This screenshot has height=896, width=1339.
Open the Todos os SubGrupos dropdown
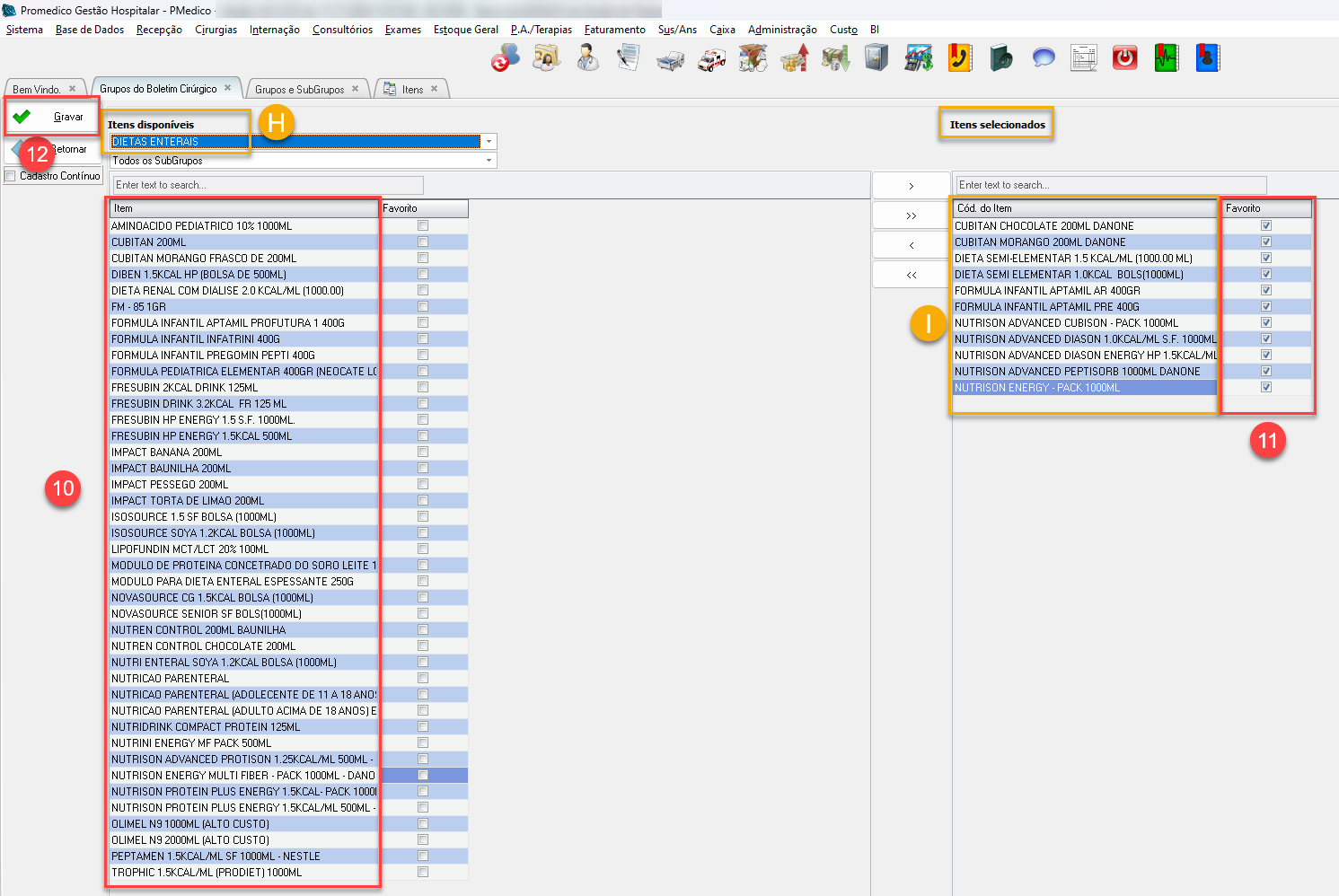point(489,161)
